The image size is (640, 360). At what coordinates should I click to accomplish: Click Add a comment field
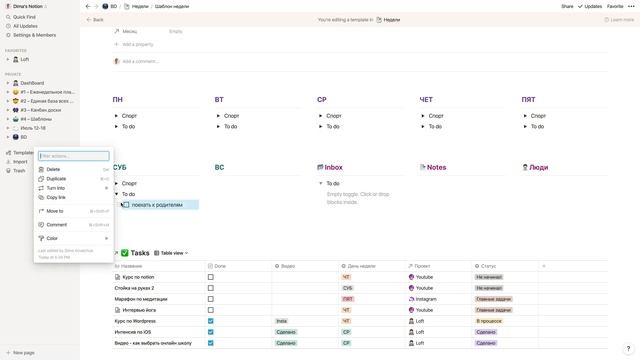[140, 62]
